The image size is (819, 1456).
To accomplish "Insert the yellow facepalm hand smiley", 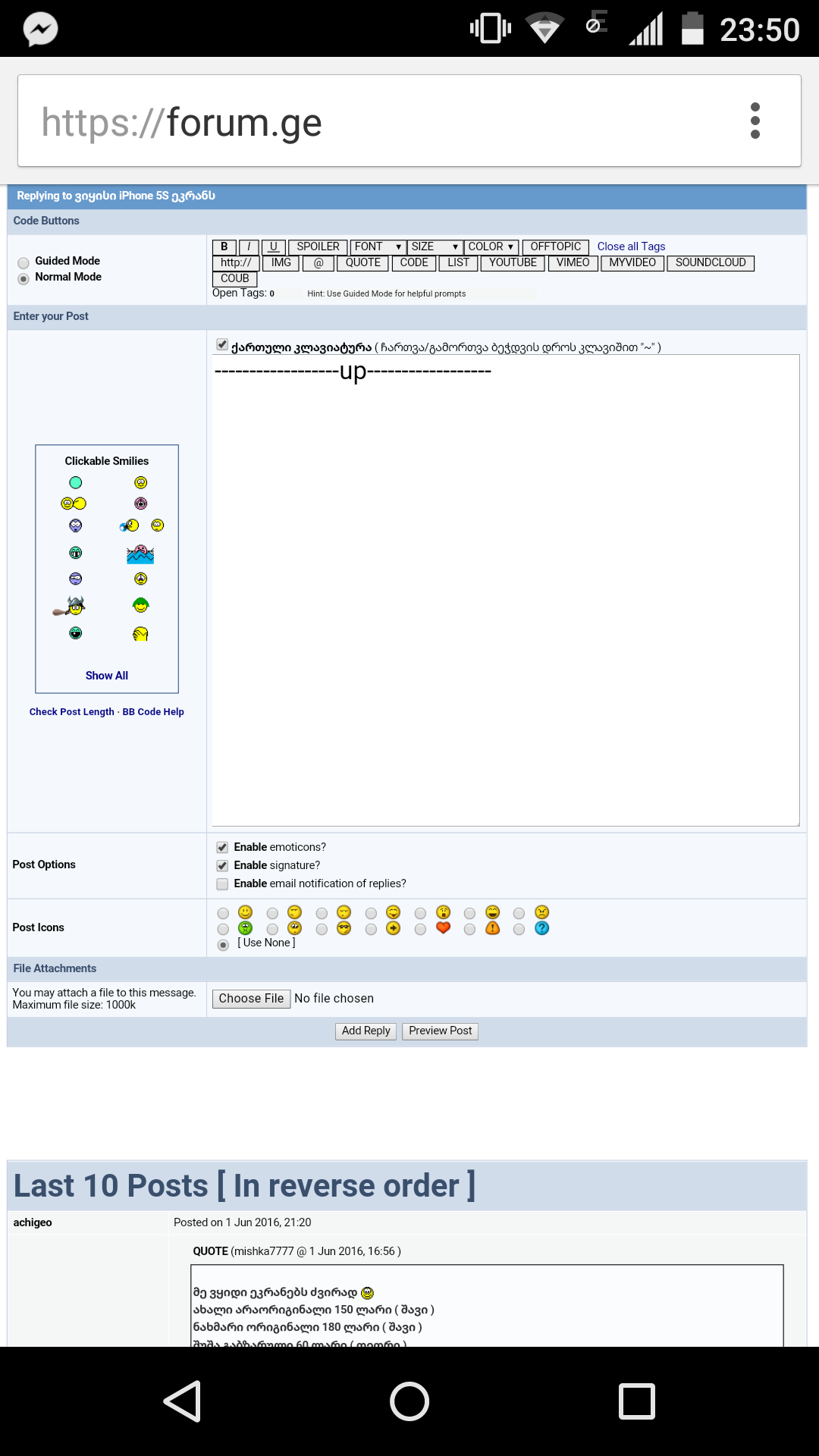I will coord(141,634).
